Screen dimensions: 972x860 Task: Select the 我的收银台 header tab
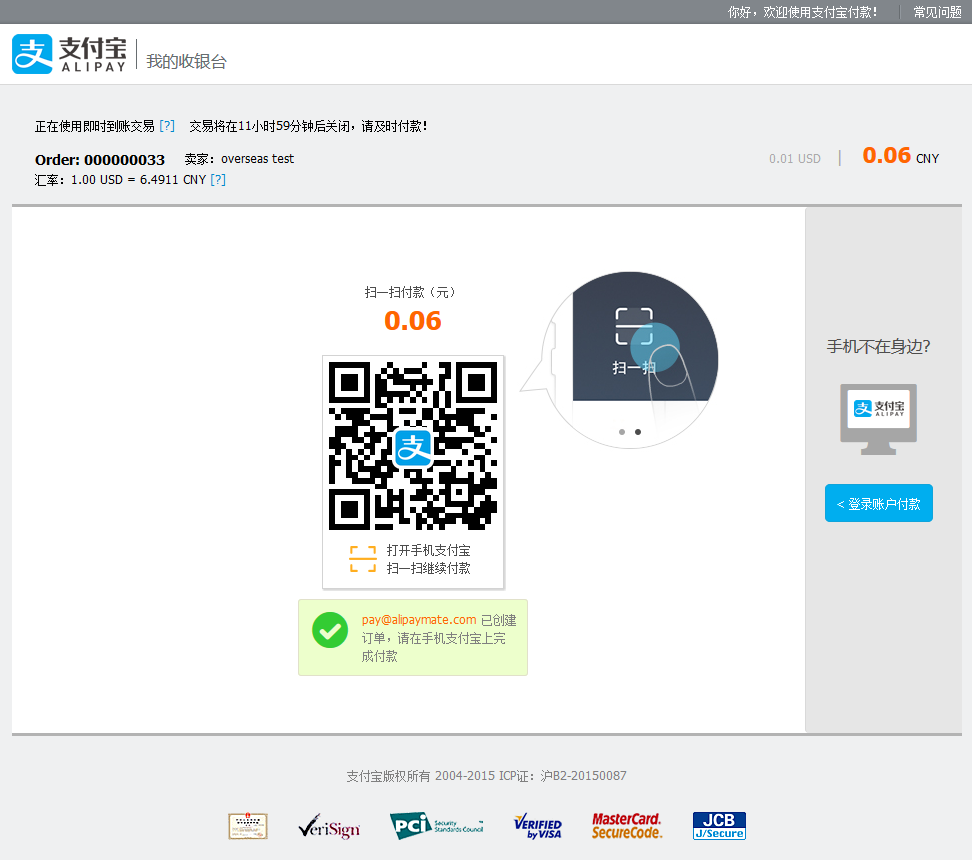point(186,60)
